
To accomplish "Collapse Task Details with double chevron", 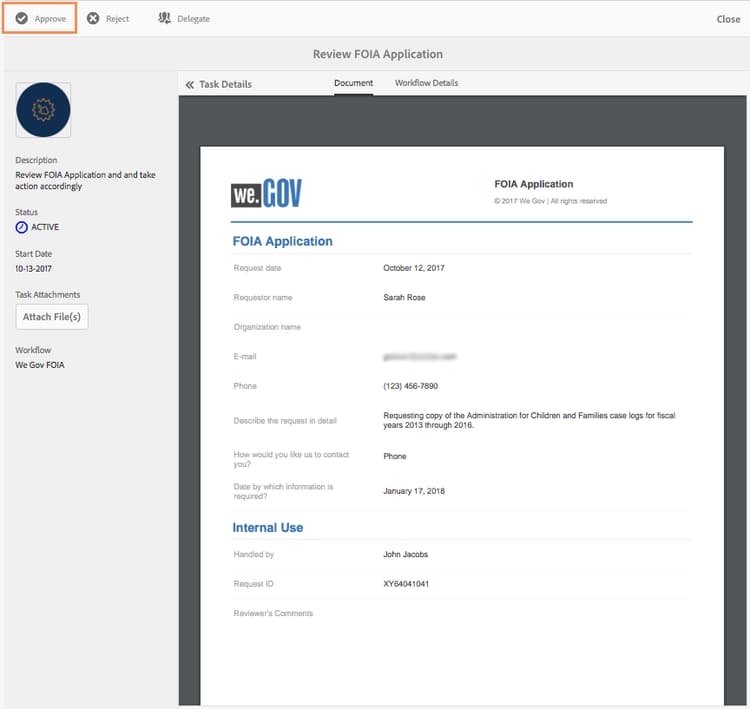I will pos(190,85).
